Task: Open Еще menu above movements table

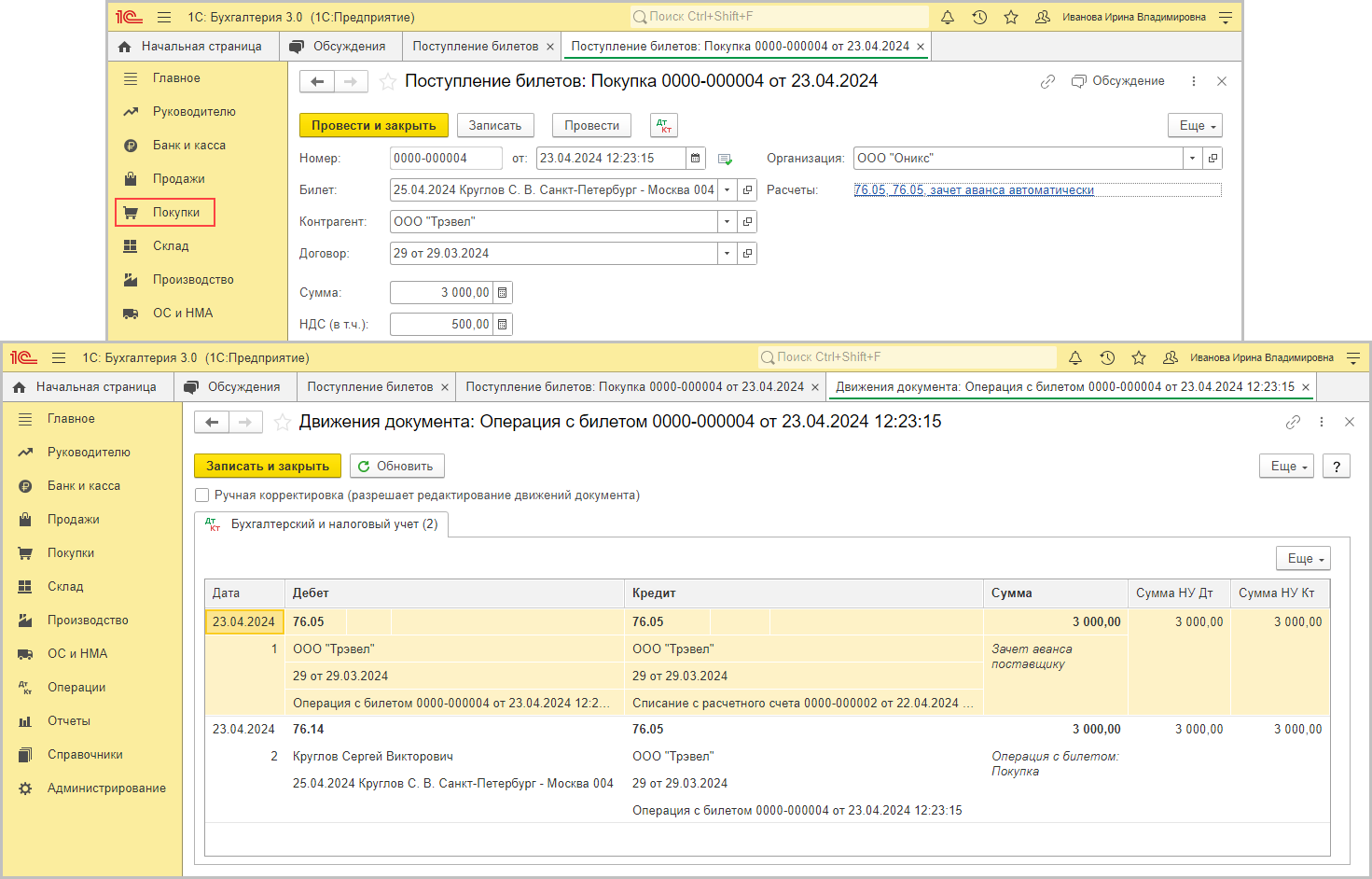Action: 1303,558
